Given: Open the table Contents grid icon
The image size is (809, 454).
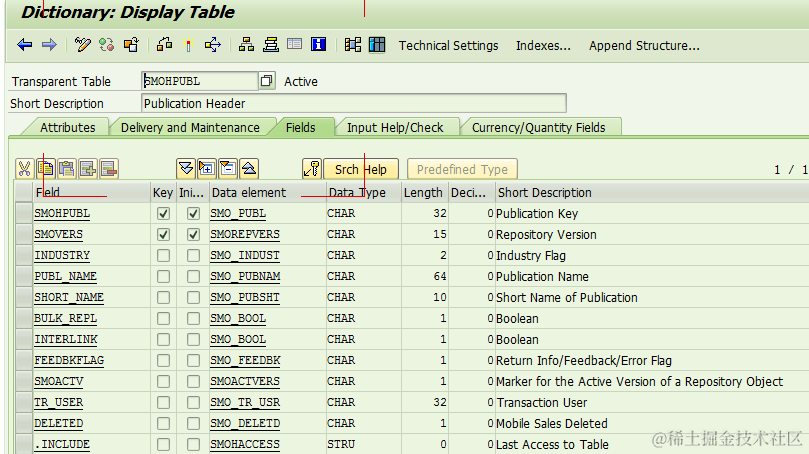Looking at the screenshot, I should pos(377,45).
